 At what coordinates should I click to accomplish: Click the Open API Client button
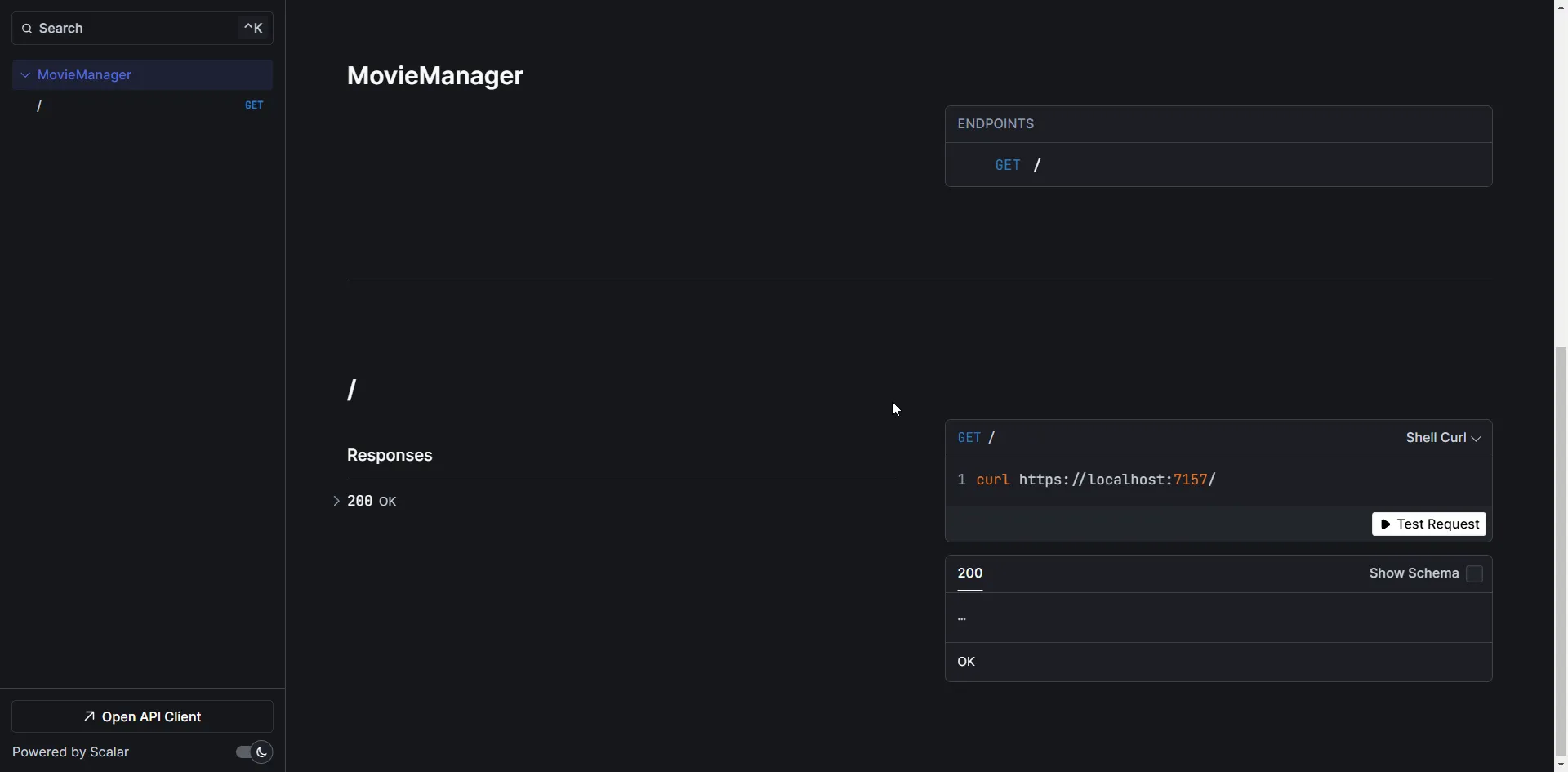click(142, 716)
